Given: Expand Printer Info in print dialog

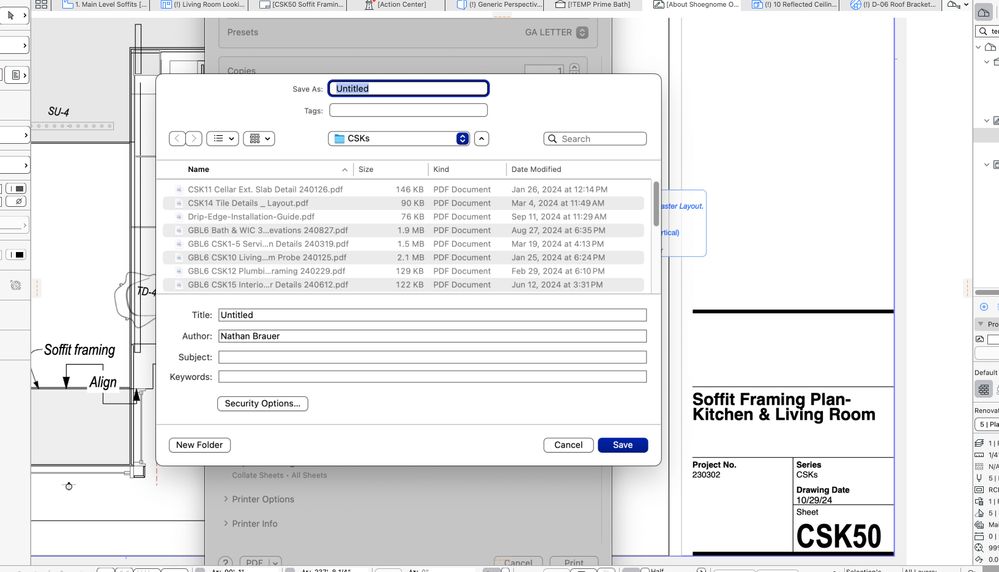Looking at the screenshot, I should click(250, 524).
